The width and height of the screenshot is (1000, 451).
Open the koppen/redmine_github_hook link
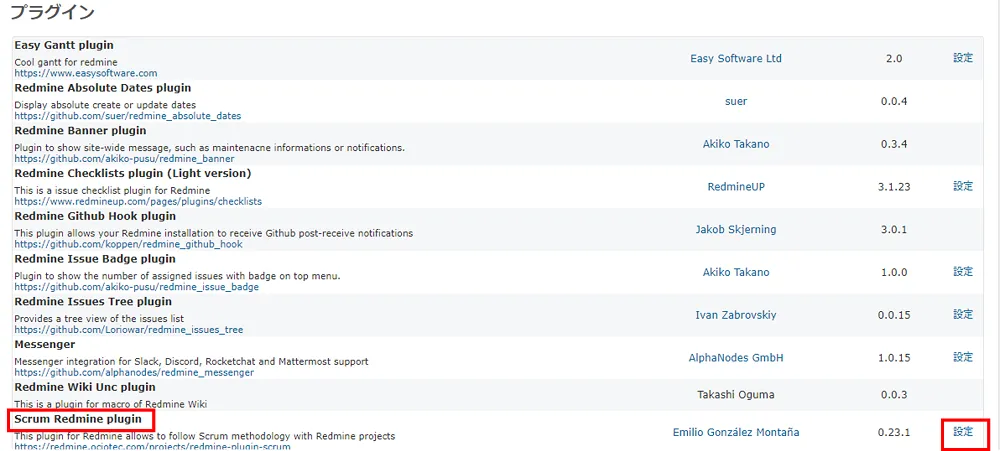(128, 244)
